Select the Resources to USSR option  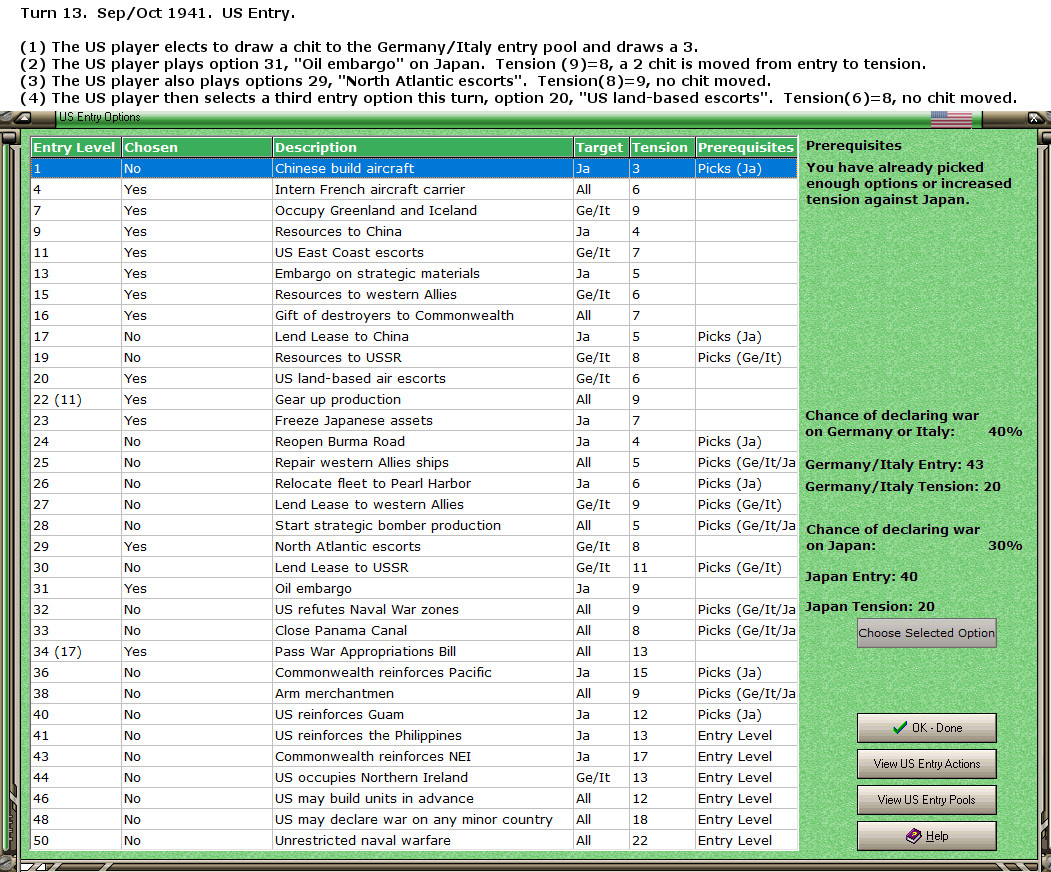[x=414, y=357]
